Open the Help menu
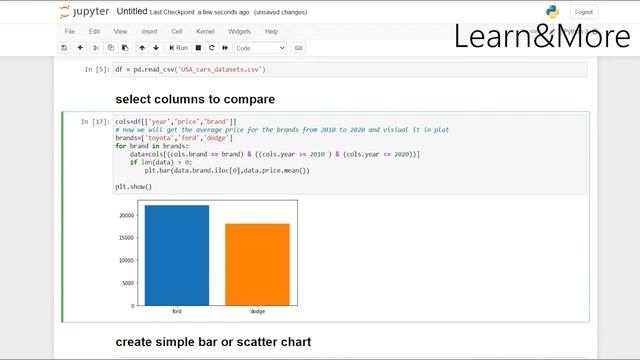Screen dimensions: 640x360 pos(271,31)
